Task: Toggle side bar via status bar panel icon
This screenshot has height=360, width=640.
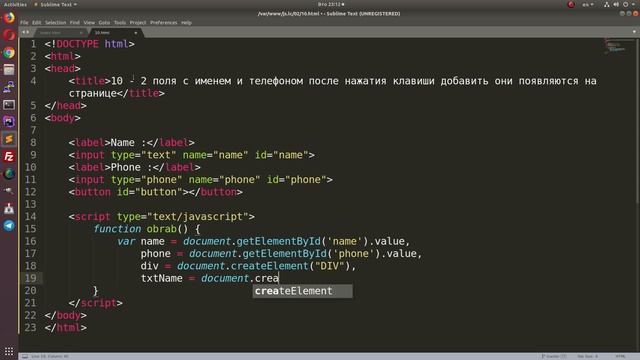Action: [25, 356]
